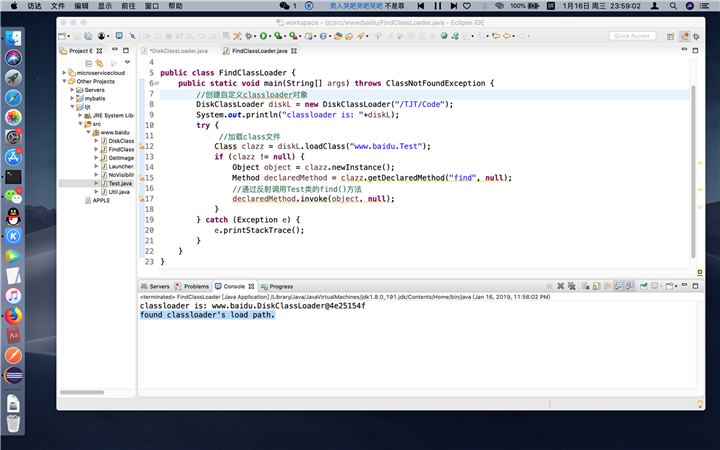This screenshot has height=450, width=720.
Task: Click next track control in menu bar
Action: [x=453, y=6]
